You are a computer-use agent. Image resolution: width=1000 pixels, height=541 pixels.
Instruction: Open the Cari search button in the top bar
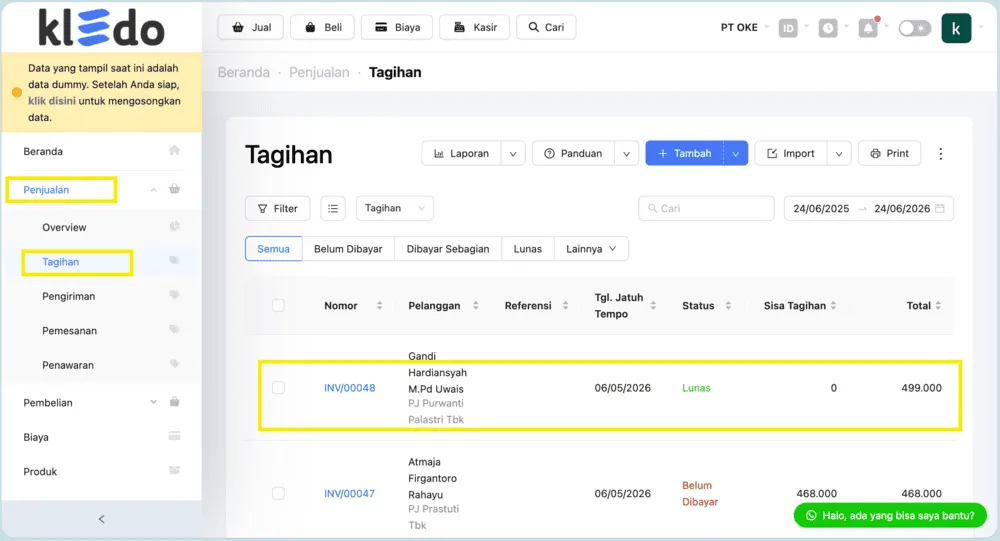point(546,27)
